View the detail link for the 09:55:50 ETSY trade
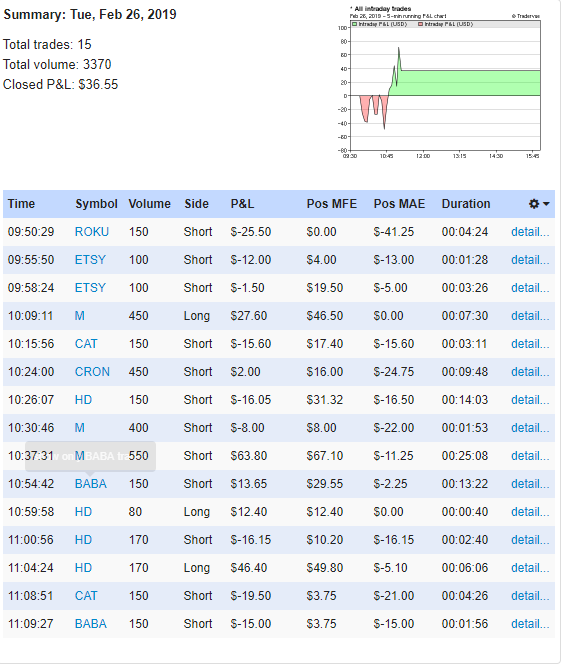563x666 pixels. [x=530, y=260]
